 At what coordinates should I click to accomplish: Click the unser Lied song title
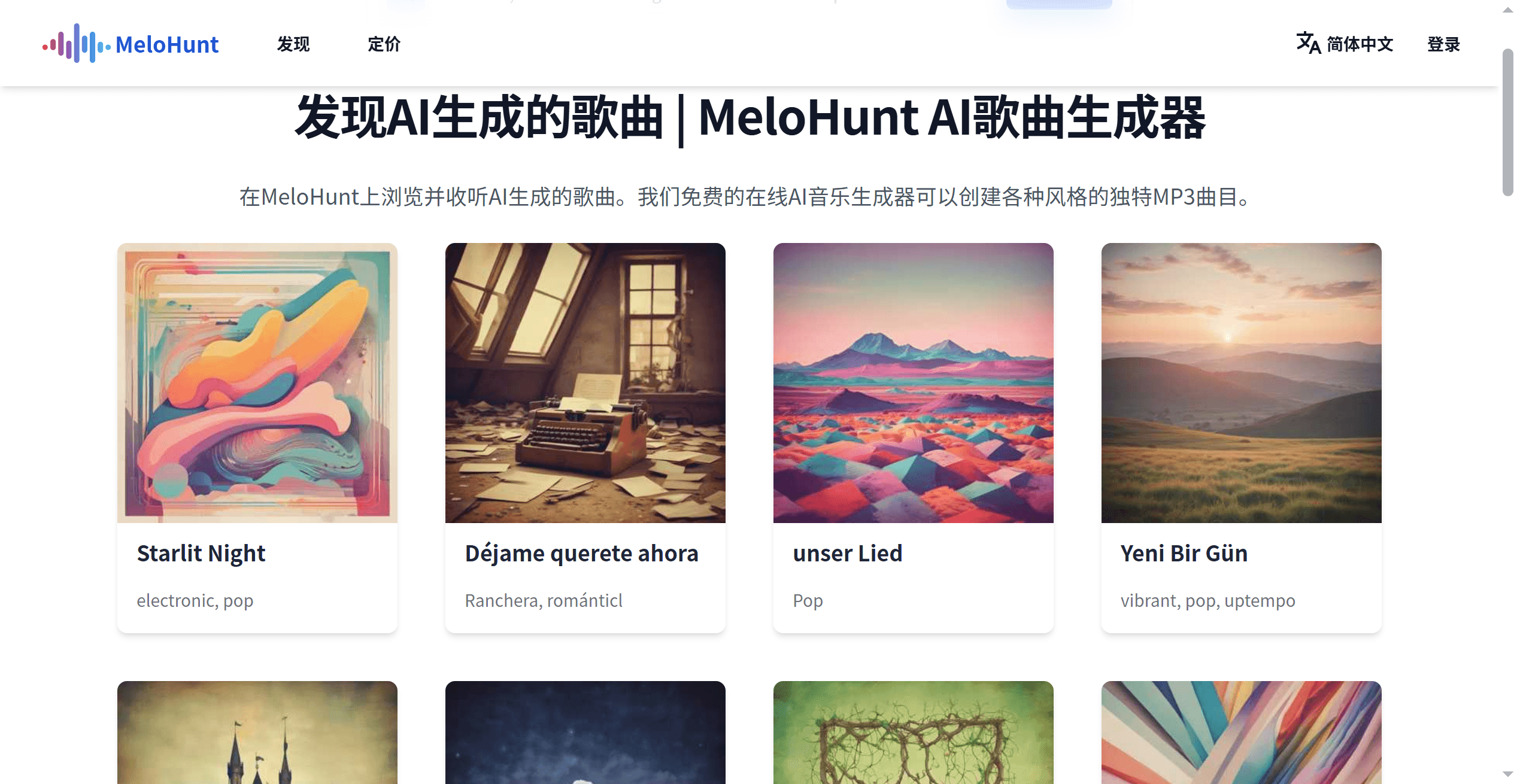(x=848, y=554)
